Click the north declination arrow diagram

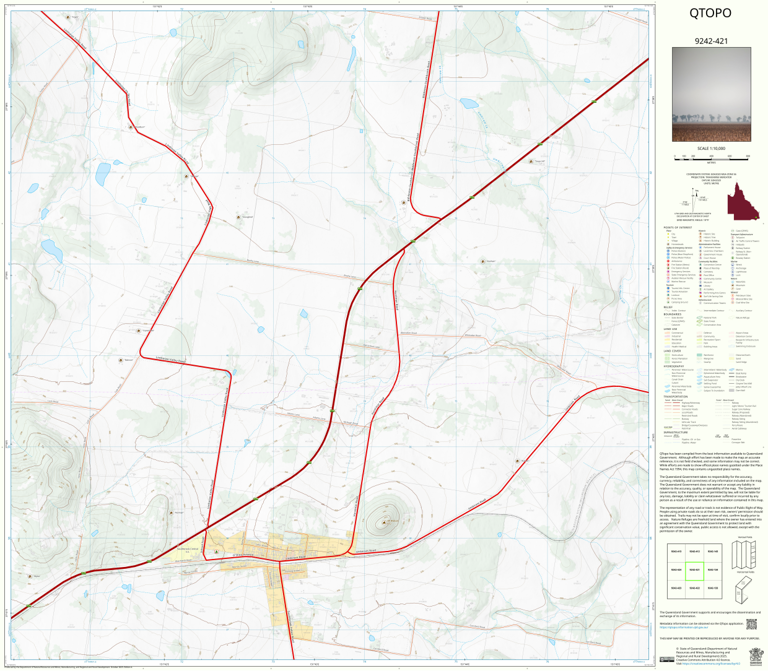coord(692,201)
